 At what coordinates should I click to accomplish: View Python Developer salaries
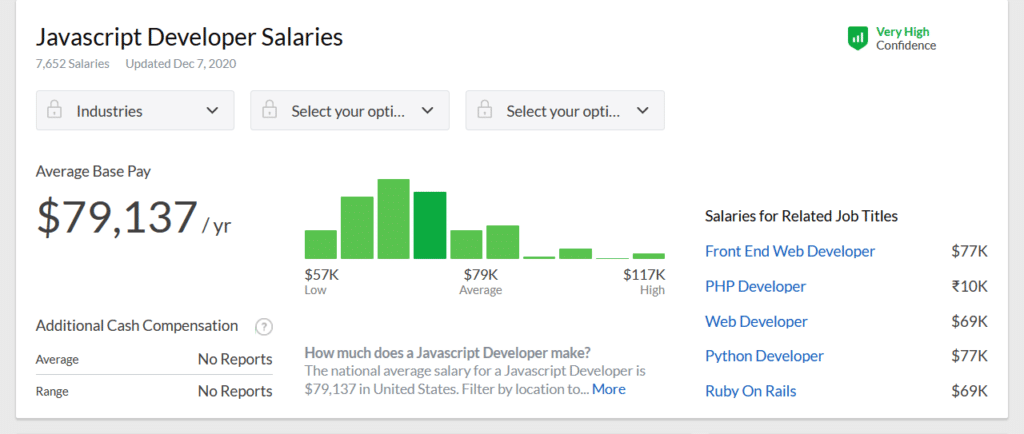click(x=764, y=356)
